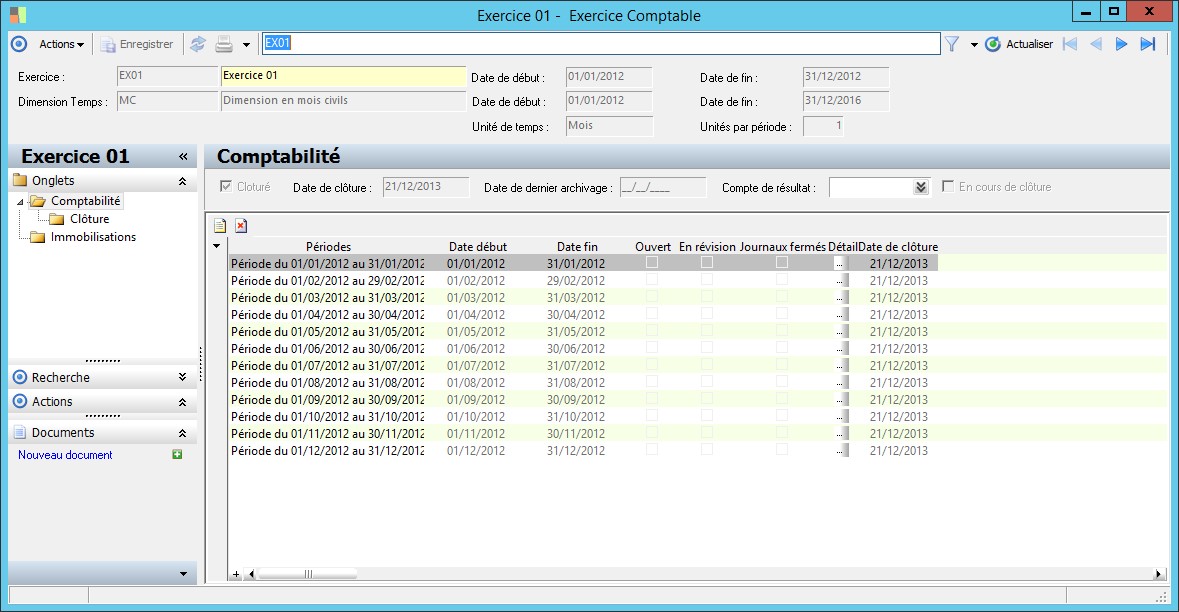Click the Actualiser button
The width and height of the screenshot is (1179, 612).
[x=1019, y=44]
